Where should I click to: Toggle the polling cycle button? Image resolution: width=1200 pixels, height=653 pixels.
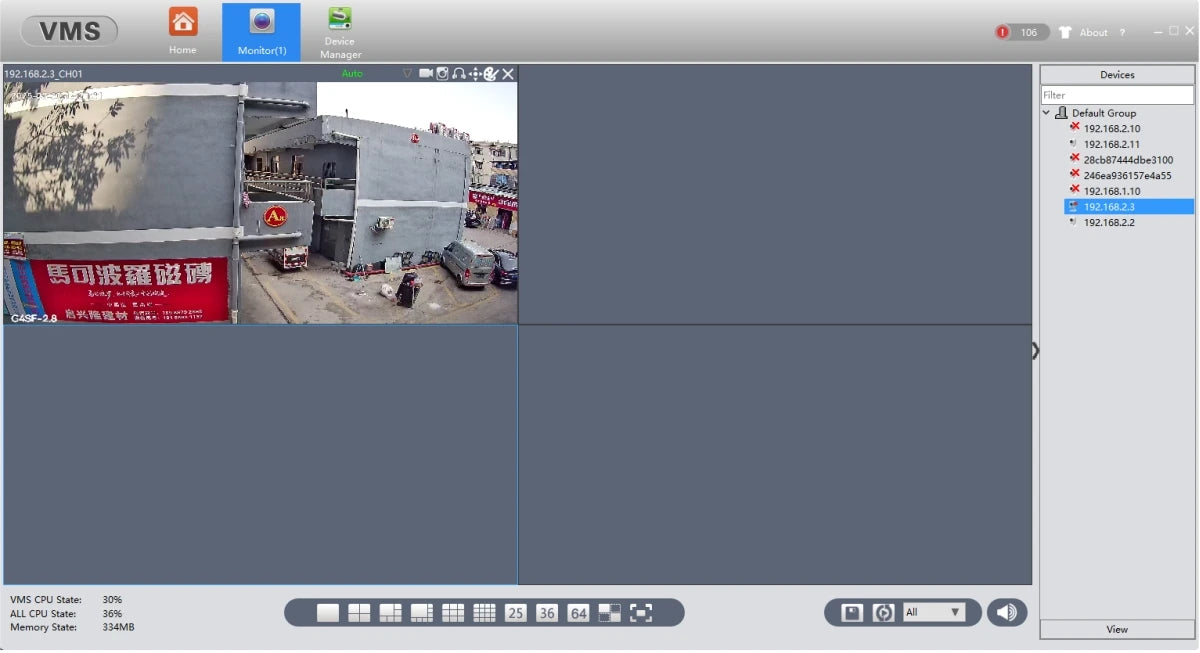point(883,613)
